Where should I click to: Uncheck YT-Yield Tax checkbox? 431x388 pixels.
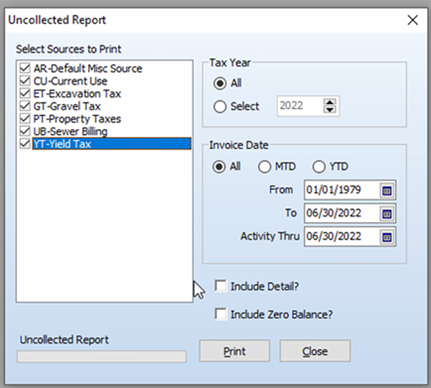(x=25, y=144)
